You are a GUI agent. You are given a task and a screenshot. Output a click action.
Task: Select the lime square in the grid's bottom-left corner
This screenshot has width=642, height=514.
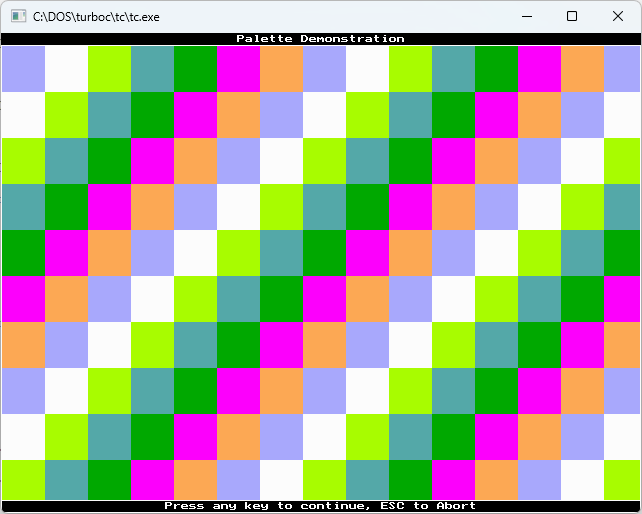pyautogui.click(x=23, y=480)
